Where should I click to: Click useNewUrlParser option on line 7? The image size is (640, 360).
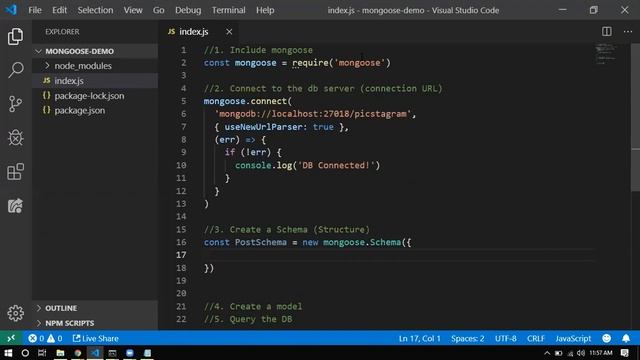coord(263,127)
